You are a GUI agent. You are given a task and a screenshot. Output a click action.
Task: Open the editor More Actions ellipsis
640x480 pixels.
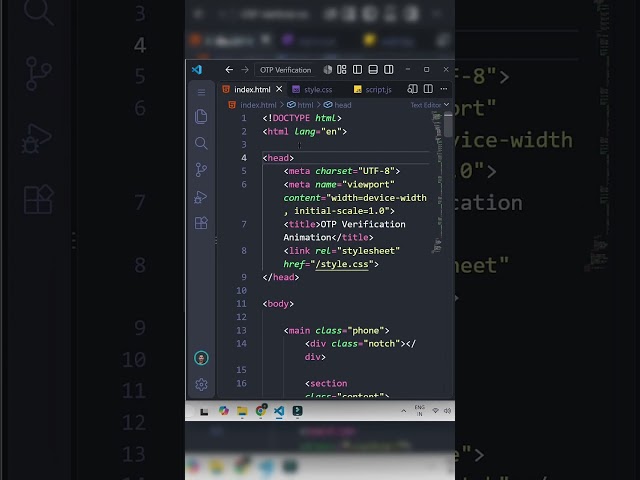(x=444, y=89)
